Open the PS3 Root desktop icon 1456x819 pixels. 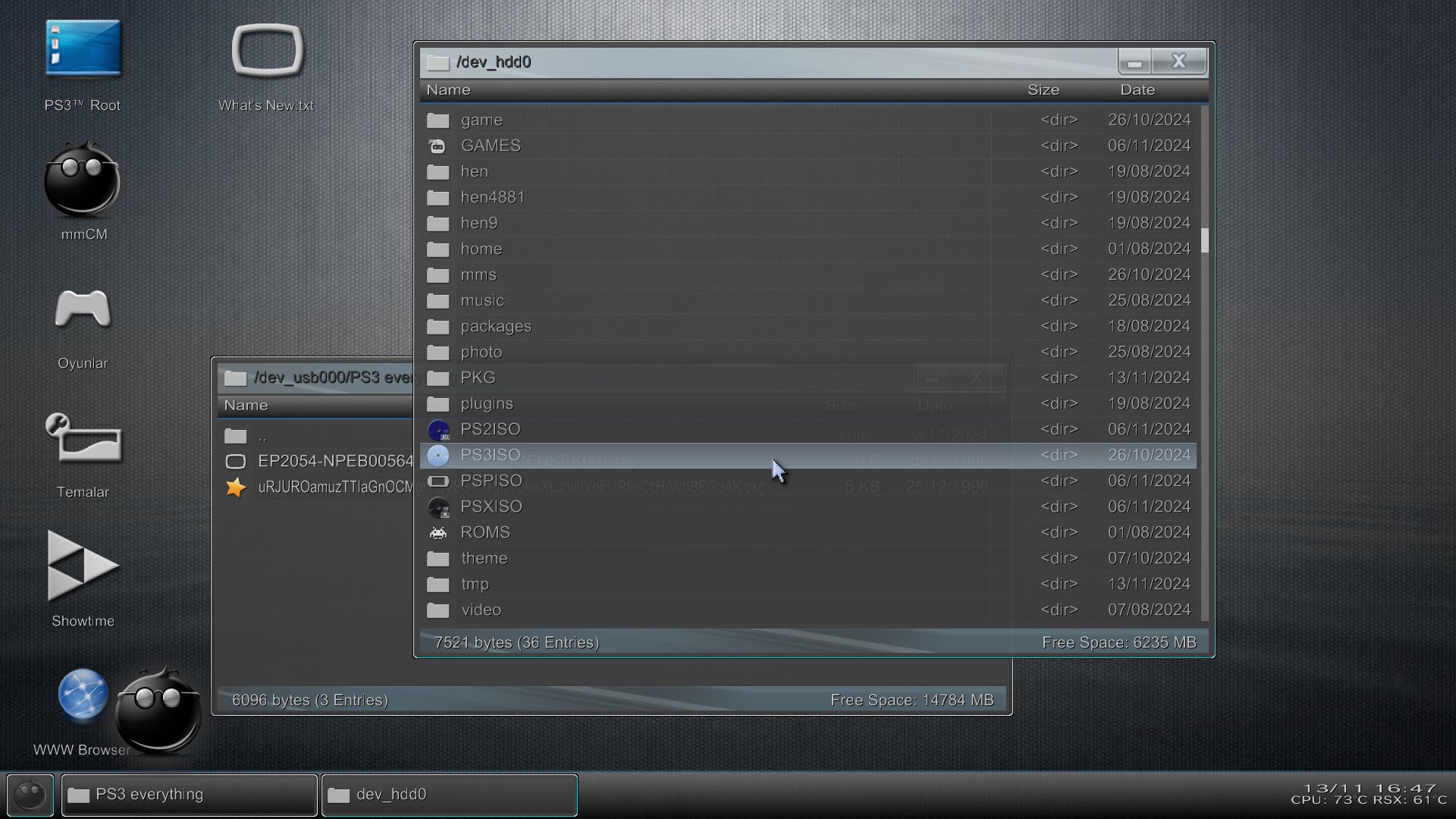point(83,49)
